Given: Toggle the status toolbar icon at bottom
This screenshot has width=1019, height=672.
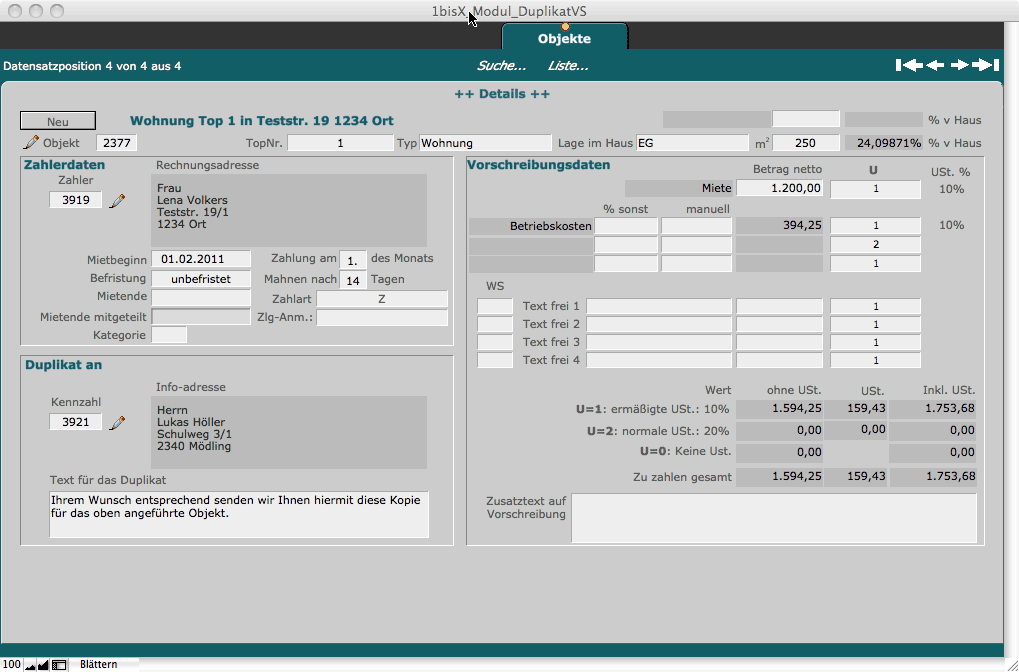Looking at the screenshot, I should pyautogui.click(x=59, y=664).
